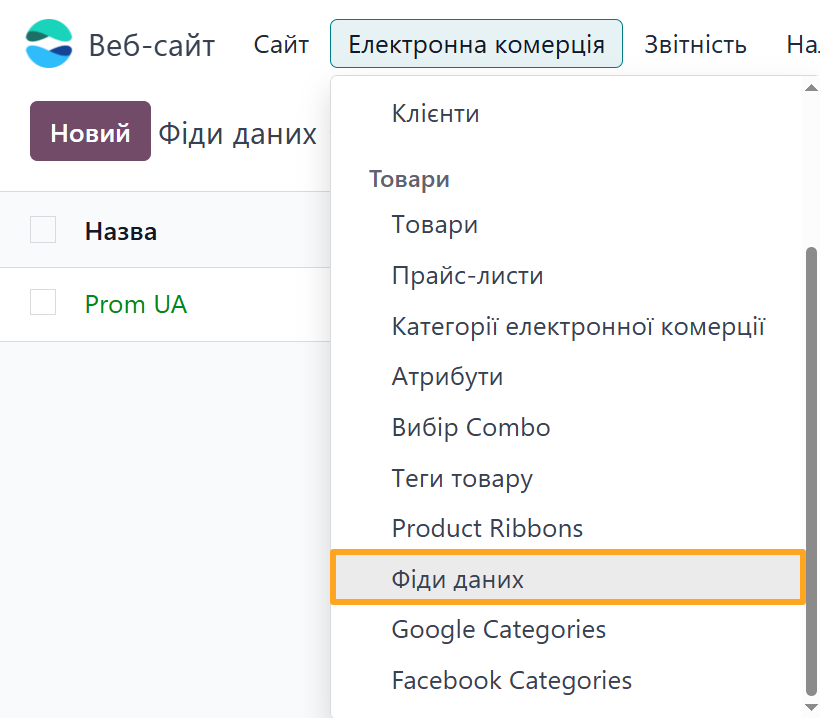
Task: Open Google Categories from the menu
Action: point(499,630)
